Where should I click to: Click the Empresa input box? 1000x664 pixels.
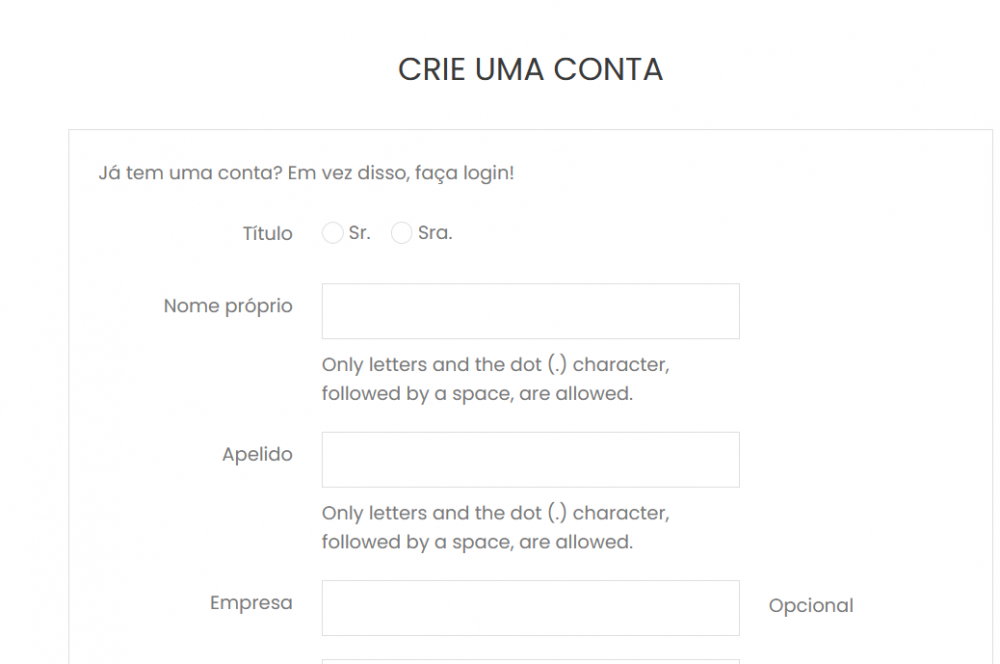click(x=530, y=607)
